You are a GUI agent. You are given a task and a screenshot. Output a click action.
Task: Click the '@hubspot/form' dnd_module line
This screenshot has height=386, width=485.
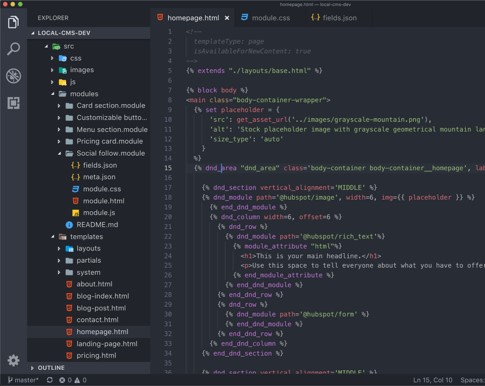coord(297,314)
